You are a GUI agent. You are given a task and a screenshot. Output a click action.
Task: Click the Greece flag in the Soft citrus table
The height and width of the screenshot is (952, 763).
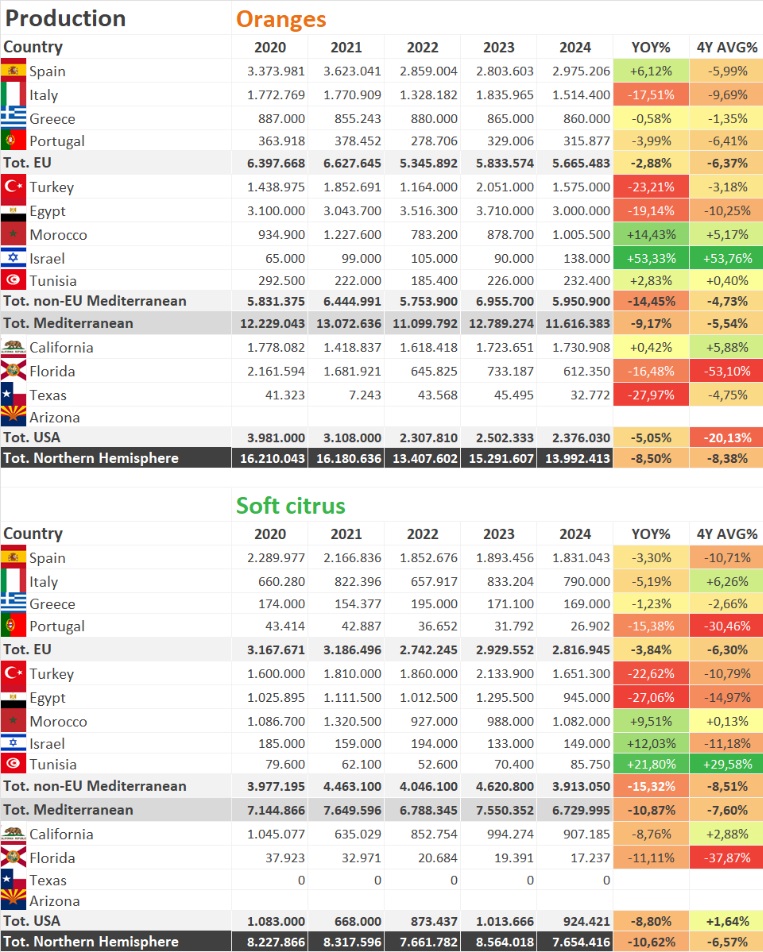[13, 603]
